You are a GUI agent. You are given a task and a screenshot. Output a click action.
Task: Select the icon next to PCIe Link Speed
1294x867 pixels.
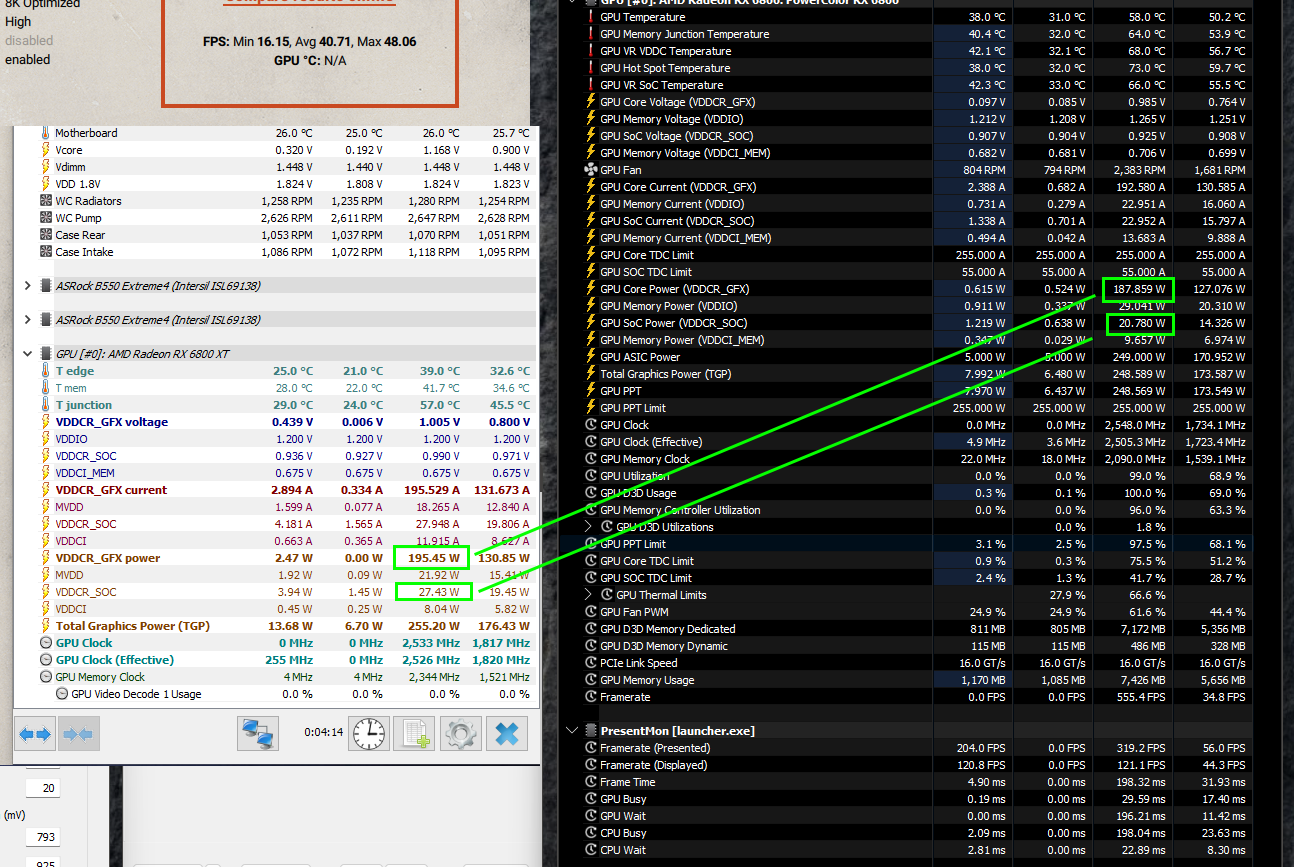pos(590,663)
